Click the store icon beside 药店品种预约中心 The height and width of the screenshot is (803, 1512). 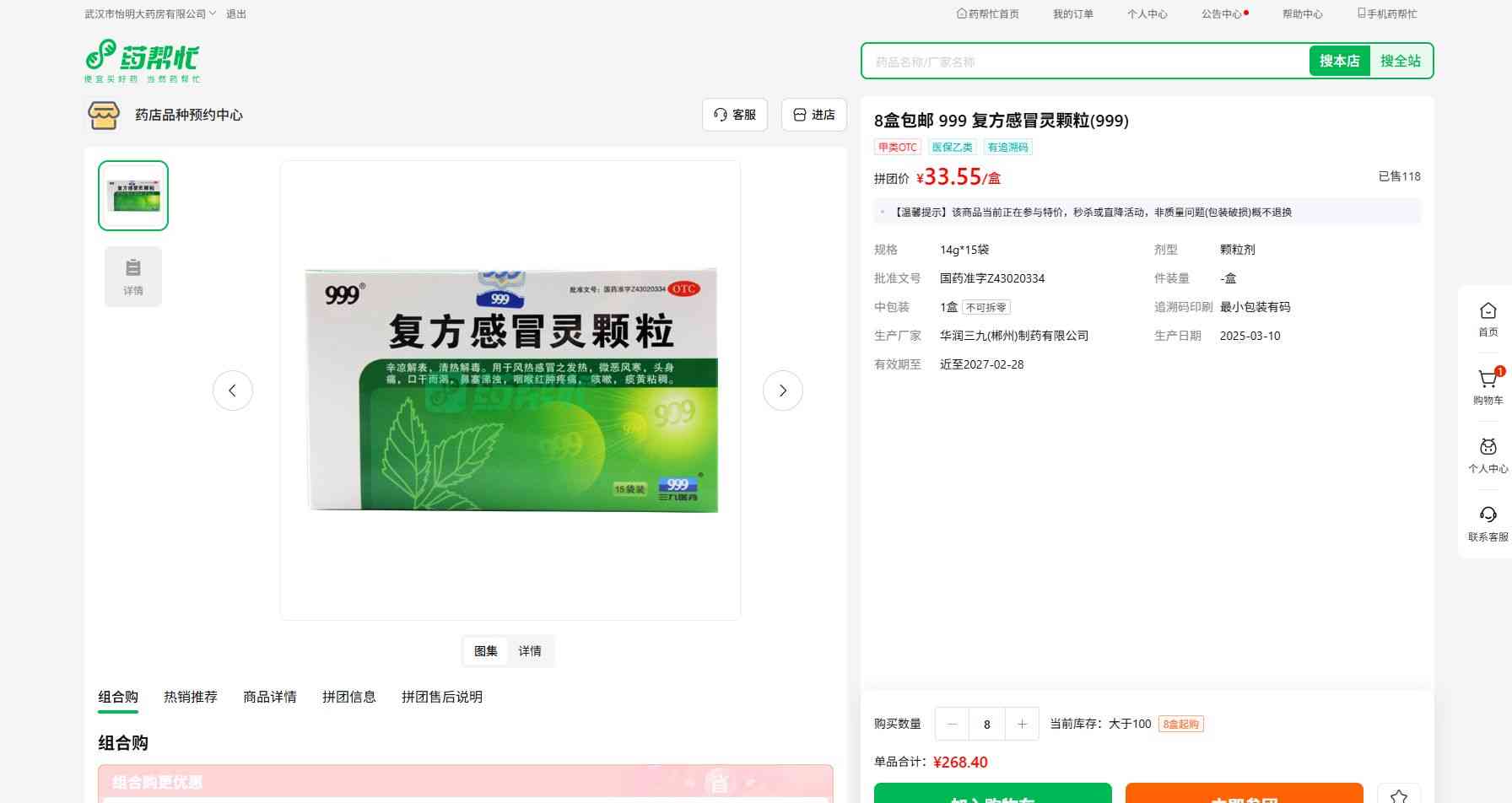click(104, 115)
